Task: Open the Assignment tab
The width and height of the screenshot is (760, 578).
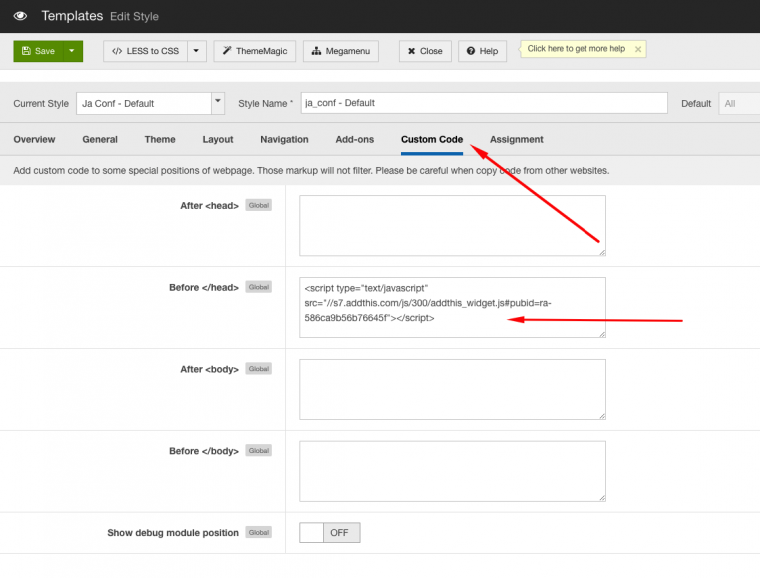Action: coord(516,140)
